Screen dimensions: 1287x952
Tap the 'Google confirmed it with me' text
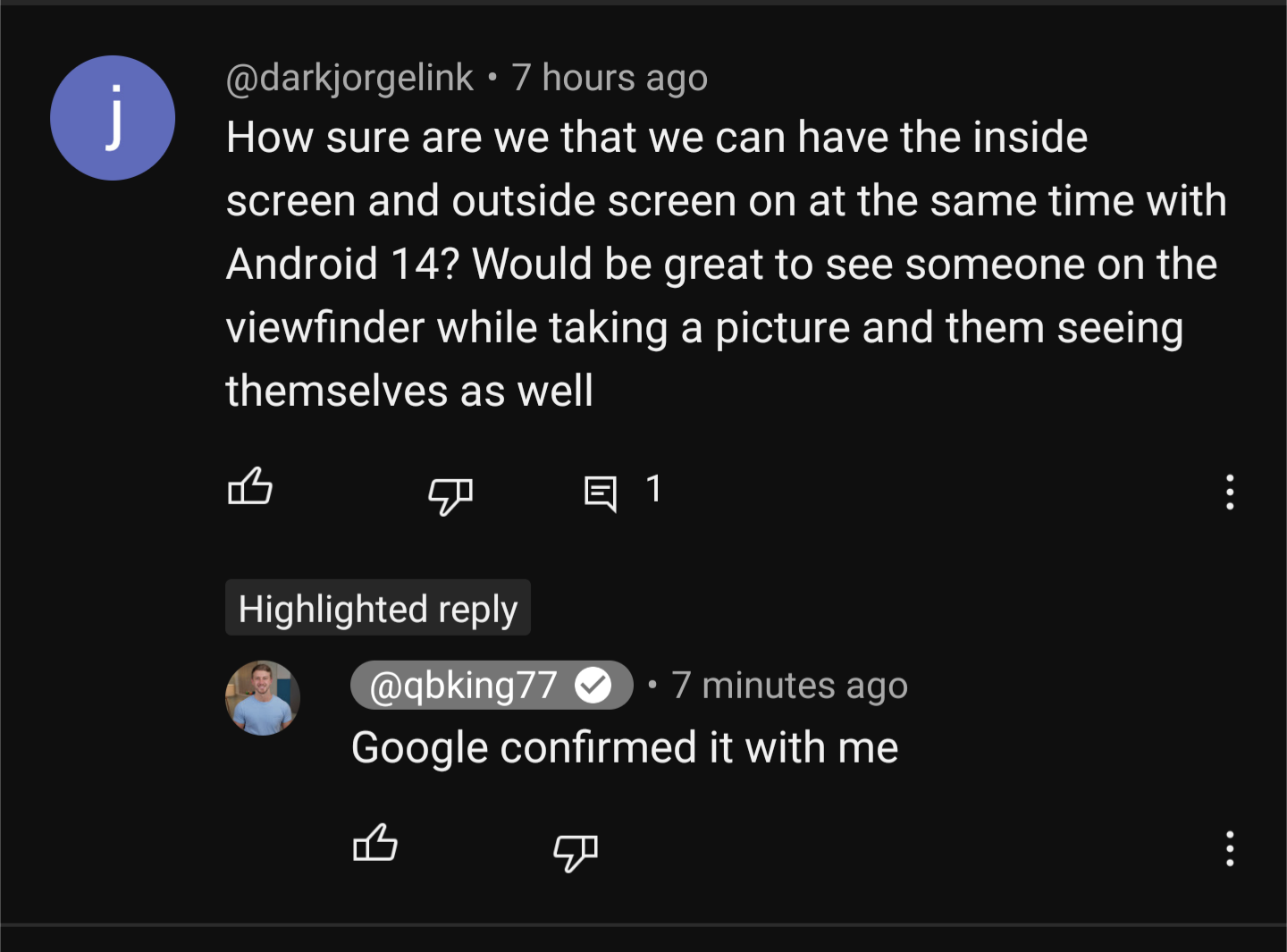coord(625,747)
